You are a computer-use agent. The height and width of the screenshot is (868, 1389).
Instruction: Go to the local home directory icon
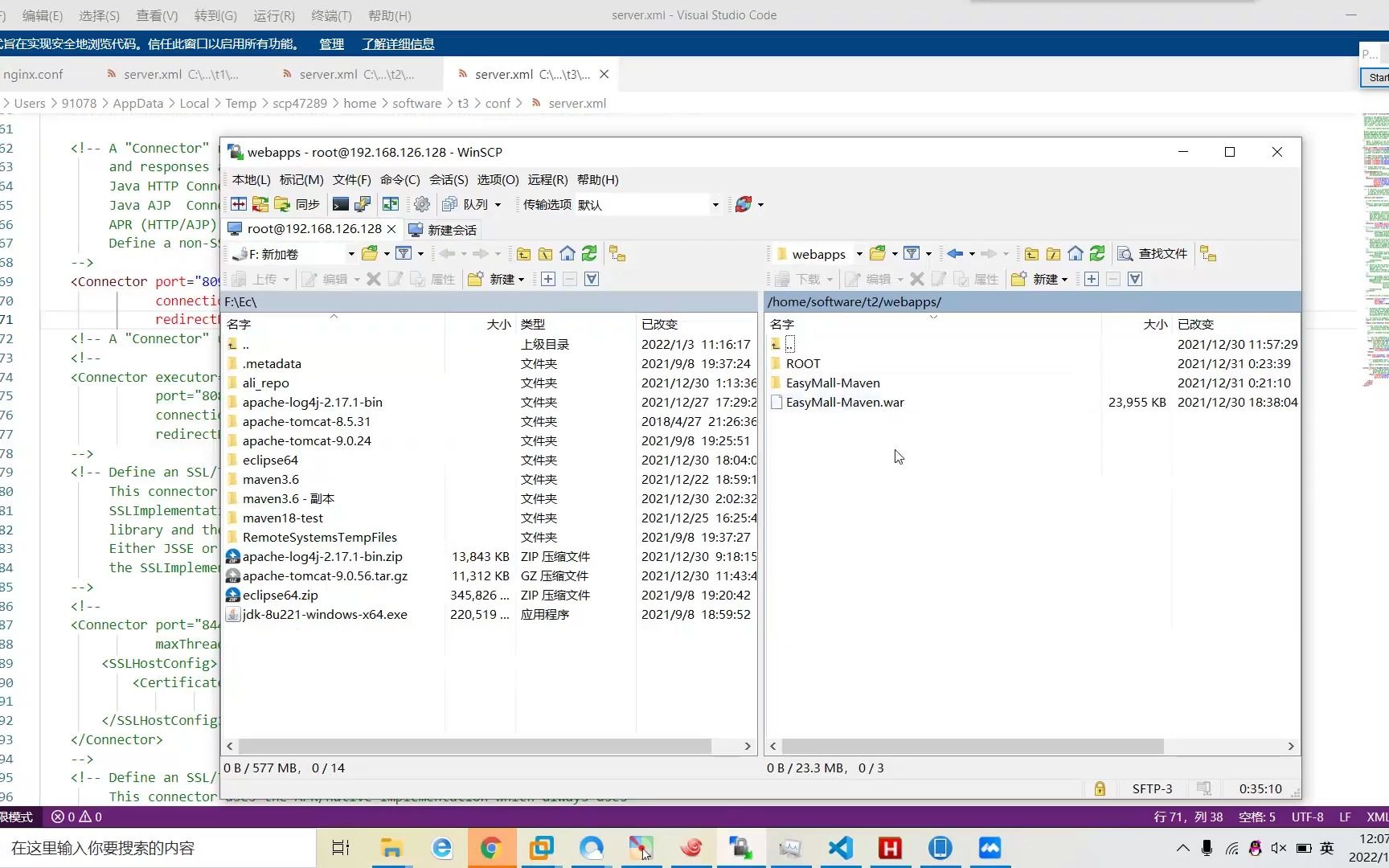[567, 254]
